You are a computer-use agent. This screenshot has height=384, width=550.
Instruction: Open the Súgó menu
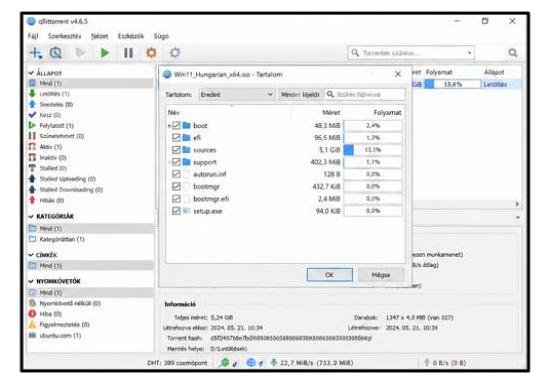(x=161, y=36)
